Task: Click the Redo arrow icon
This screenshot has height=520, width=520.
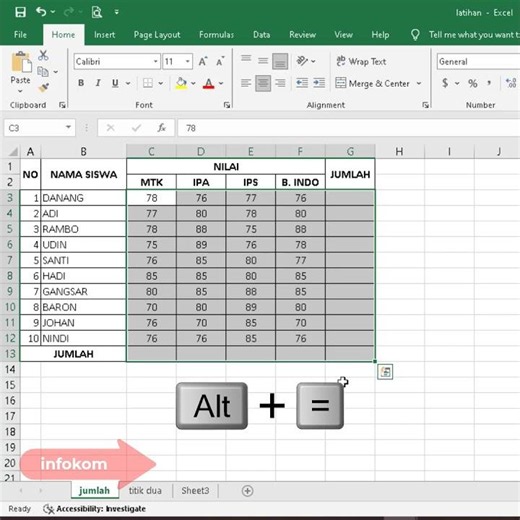Action: (69, 12)
